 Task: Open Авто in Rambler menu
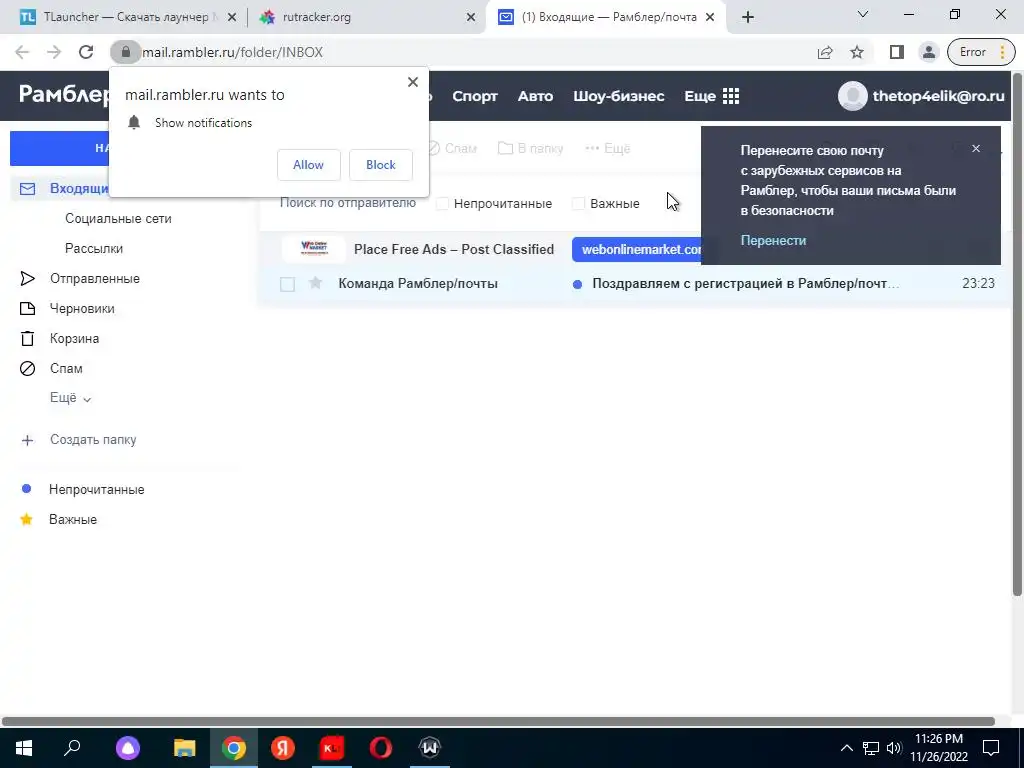point(536,96)
